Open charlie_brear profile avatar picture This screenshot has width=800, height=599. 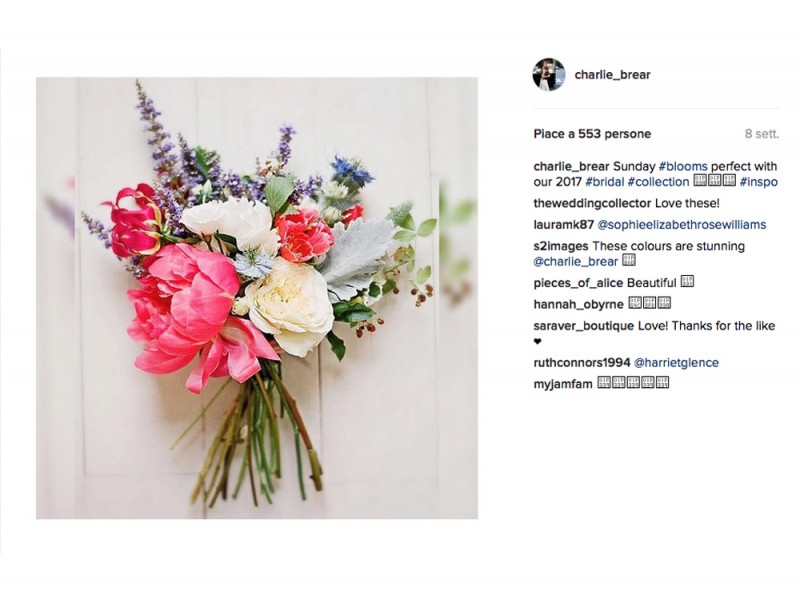tap(548, 74)
